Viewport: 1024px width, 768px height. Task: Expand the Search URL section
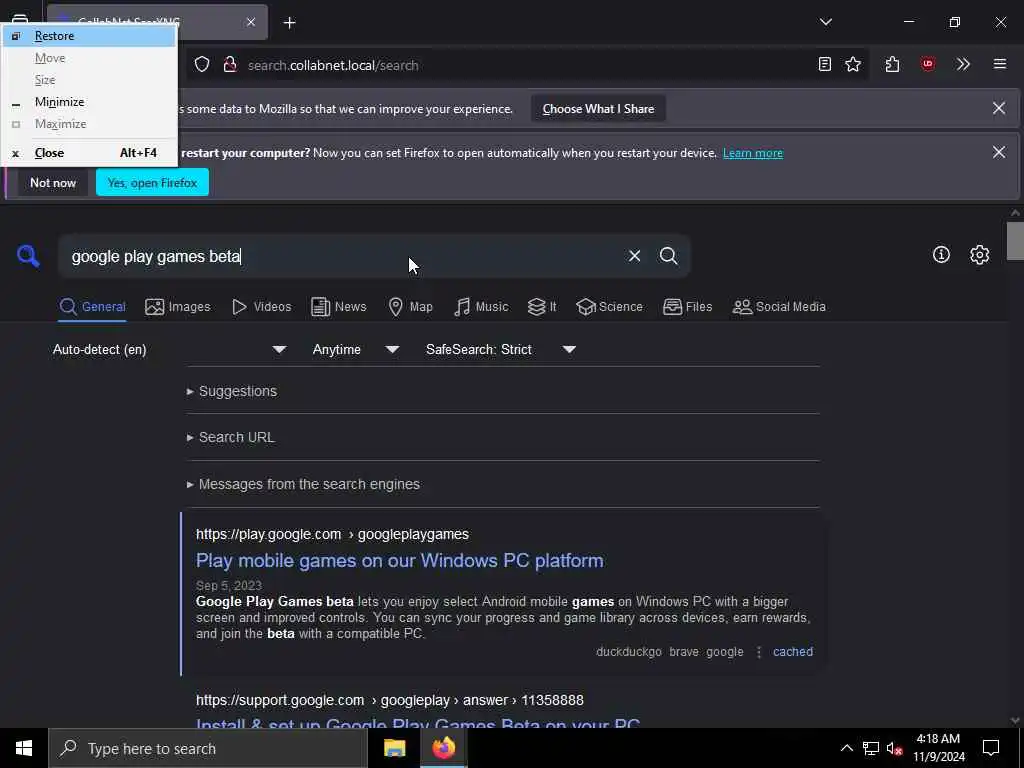pos(231,438)
